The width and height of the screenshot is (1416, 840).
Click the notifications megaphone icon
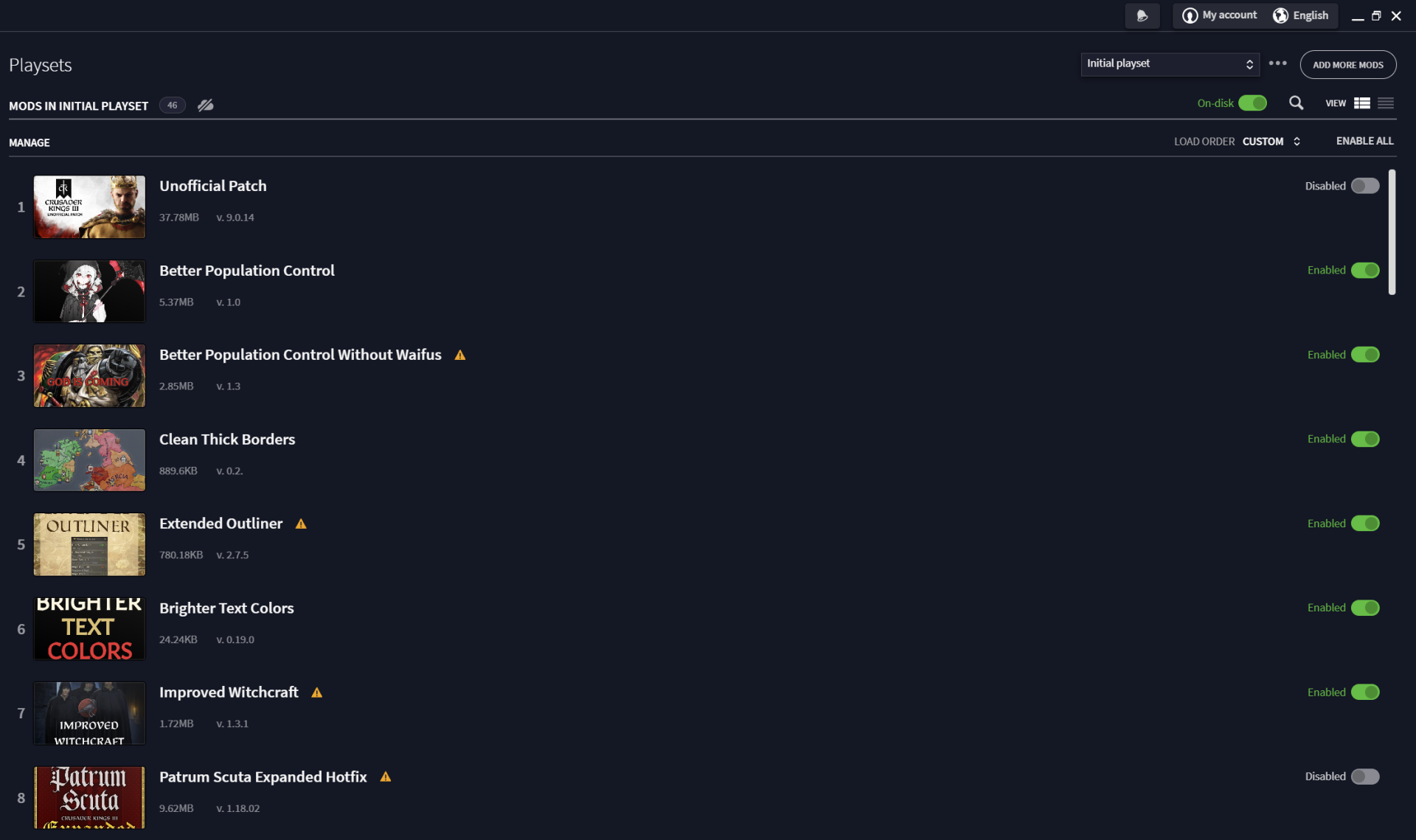coord(1142,15)
